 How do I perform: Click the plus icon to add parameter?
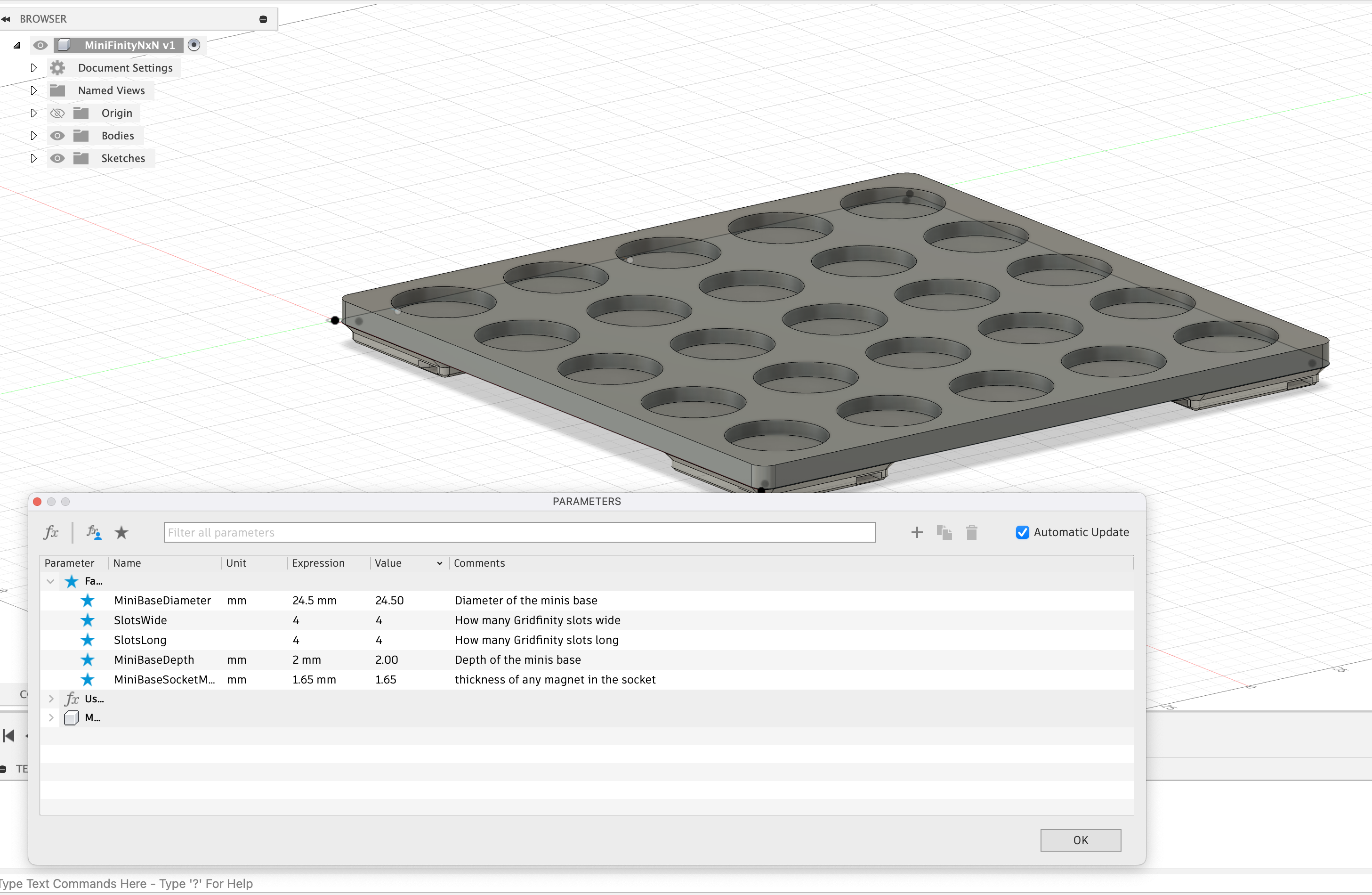click(x=917, y=532)
